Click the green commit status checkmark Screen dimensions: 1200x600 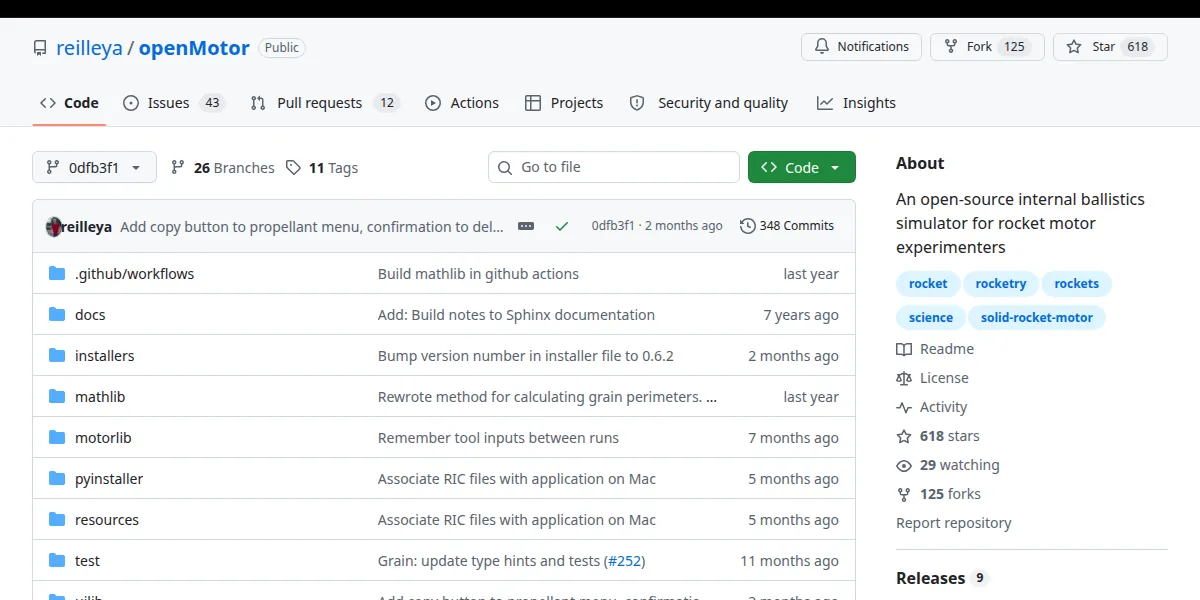point(561,227)
